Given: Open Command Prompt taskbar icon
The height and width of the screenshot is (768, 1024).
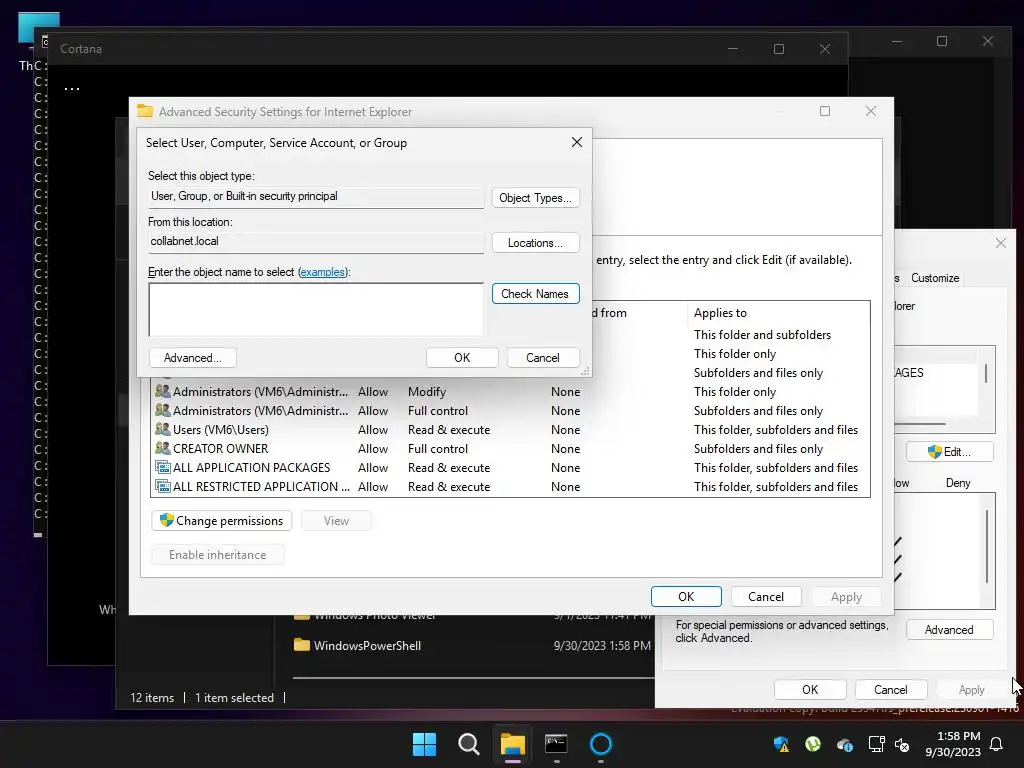Looking at the screenshot, I should (556, 744).
